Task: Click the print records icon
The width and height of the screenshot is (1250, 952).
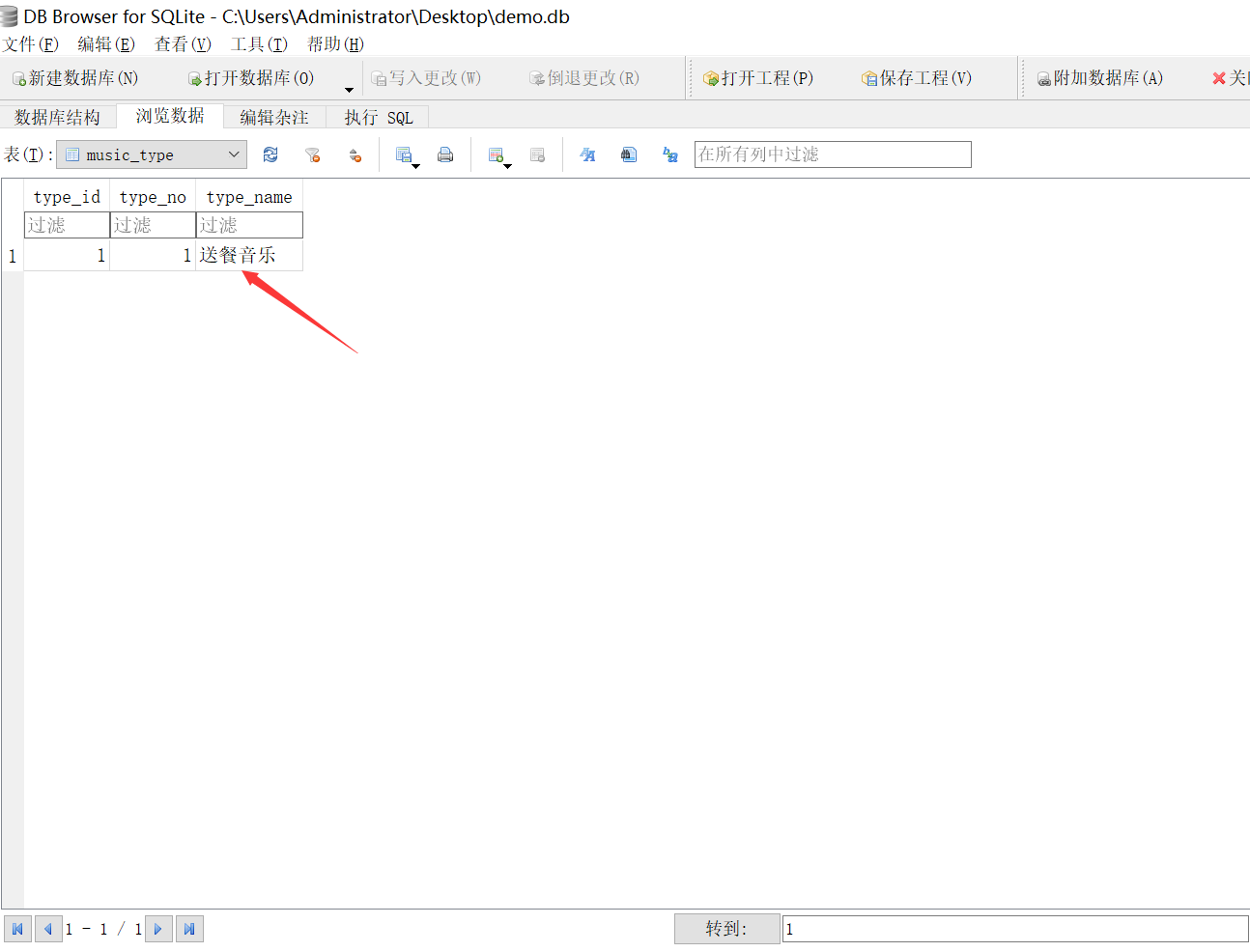Action: pyautogui.click(x=444, y=154)
